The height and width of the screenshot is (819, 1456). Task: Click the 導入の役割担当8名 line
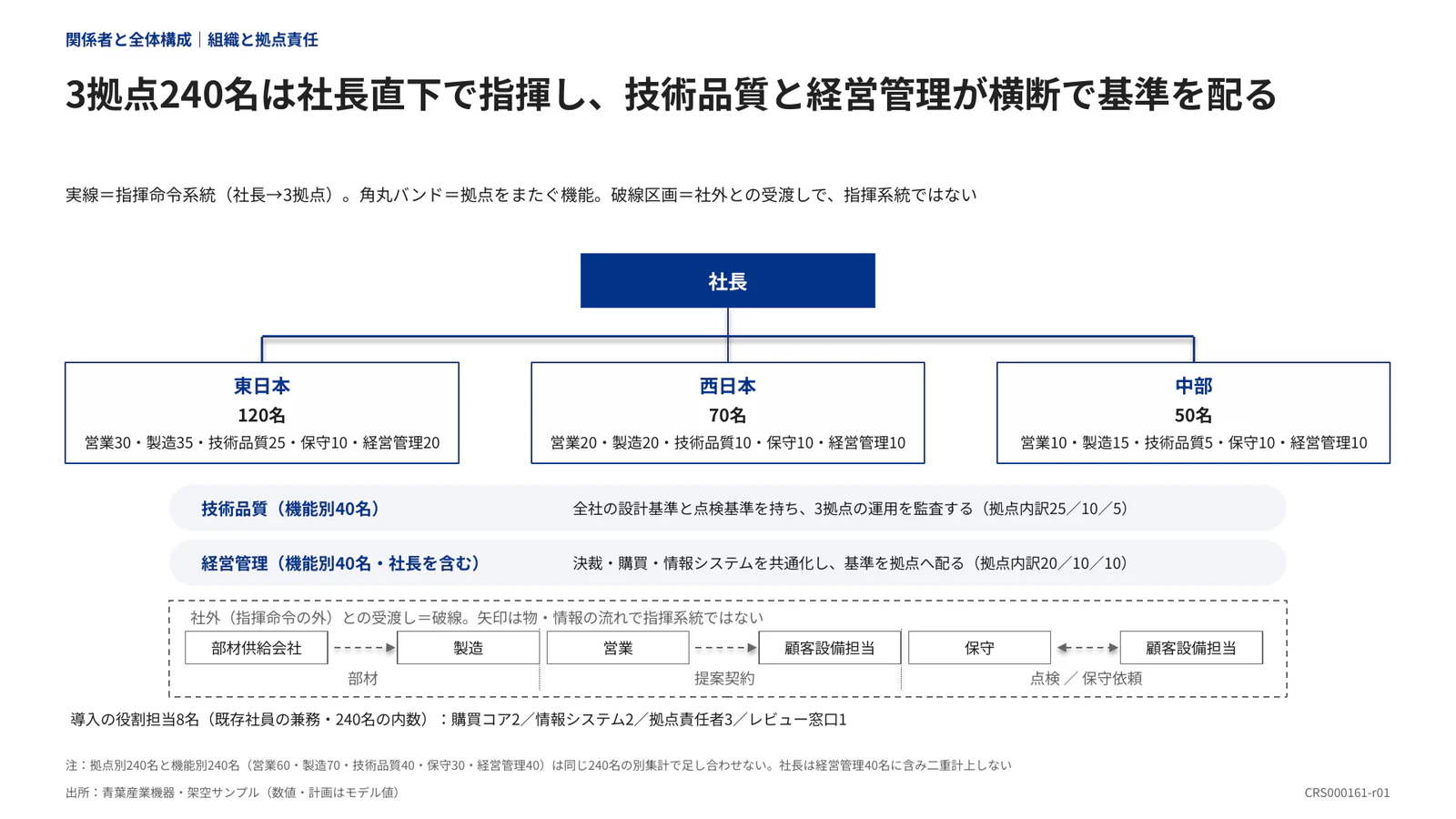tap(459, 720)
